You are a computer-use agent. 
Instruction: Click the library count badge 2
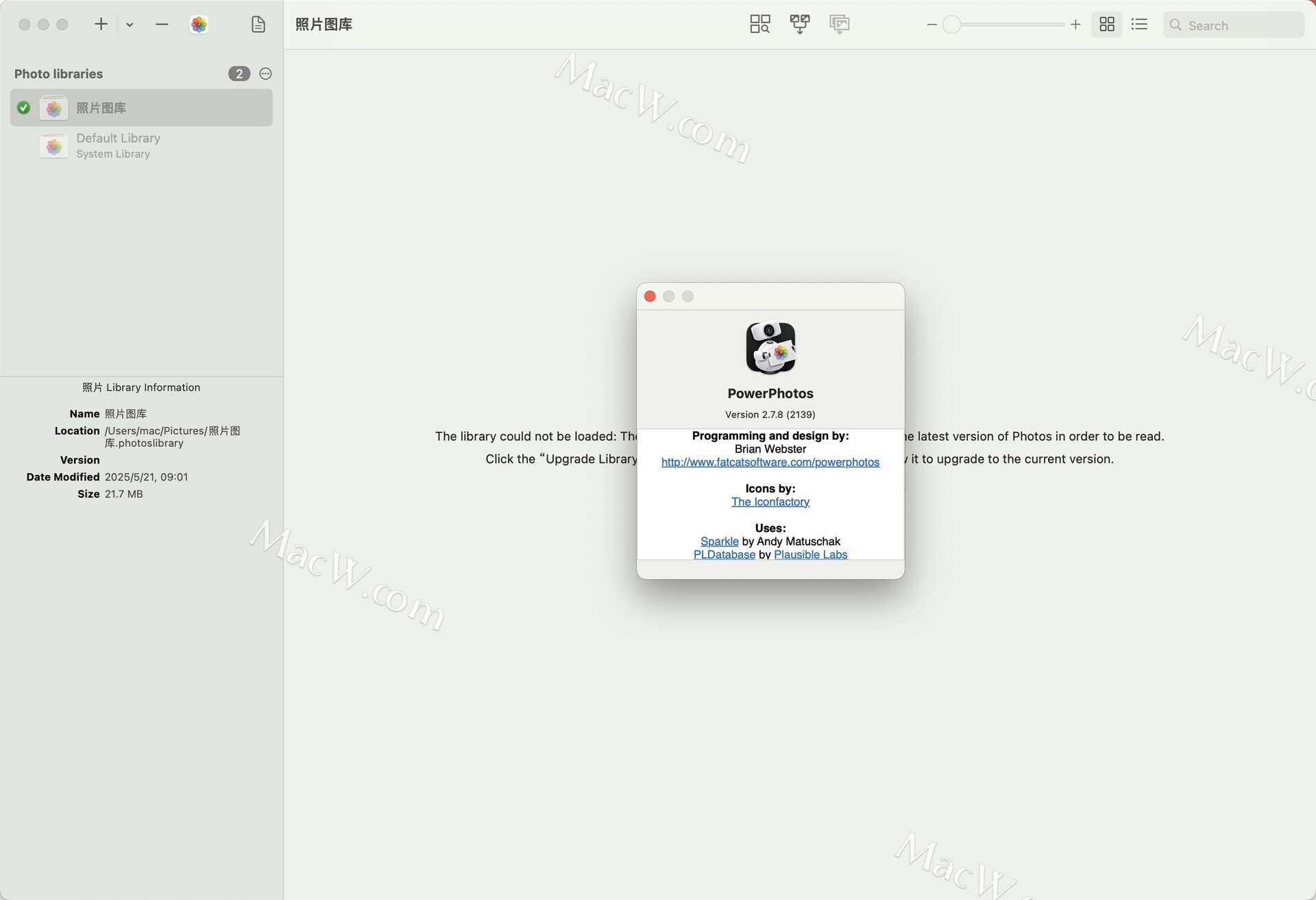coord(239,73)
